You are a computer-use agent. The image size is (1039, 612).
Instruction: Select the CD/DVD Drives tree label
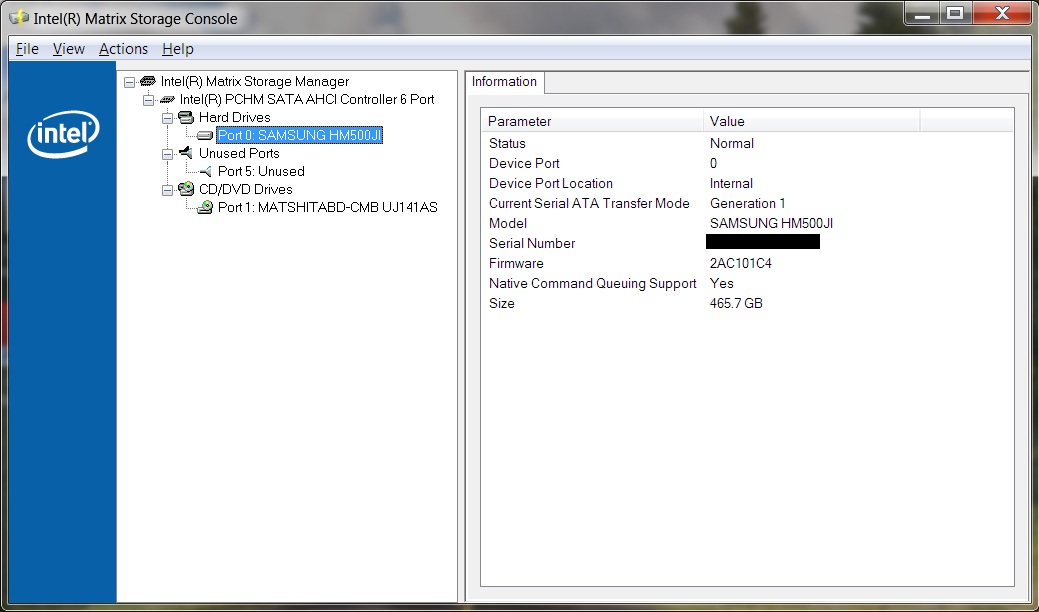coord(246,189)
